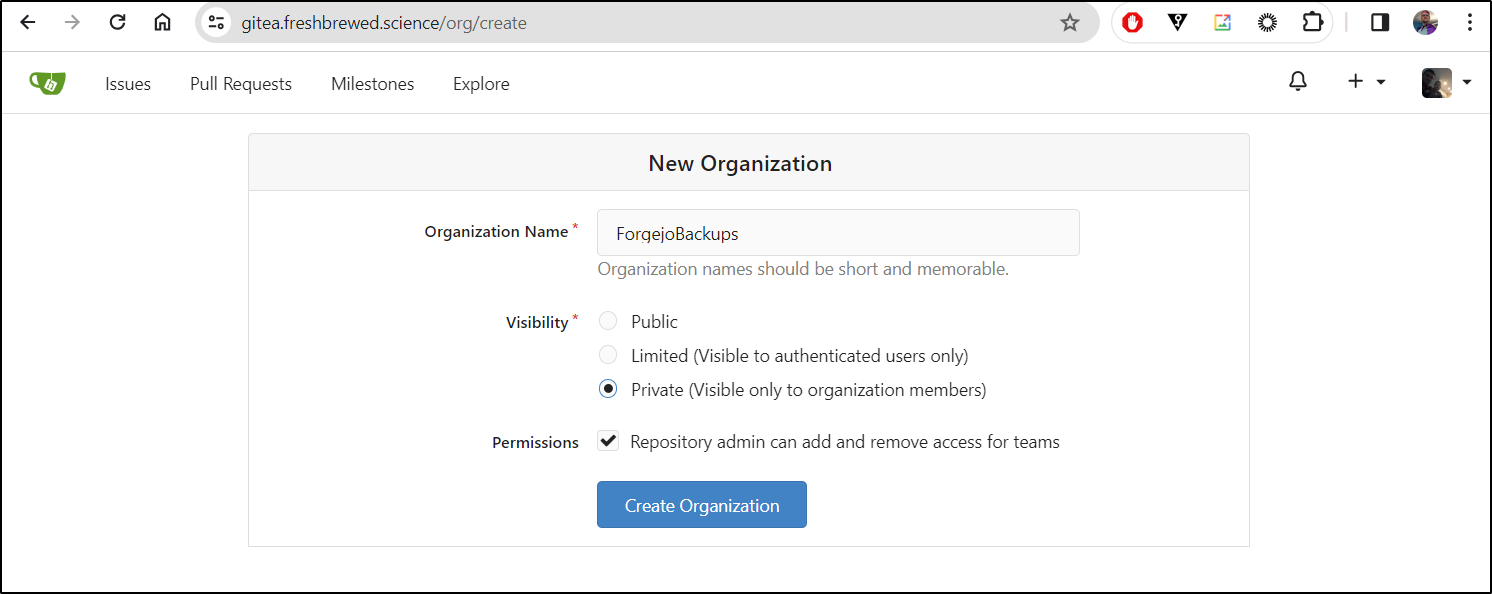Viewport: 1492px width, 594px height.
Task: Click the Organization Name input field
Action: click(838, 233)
